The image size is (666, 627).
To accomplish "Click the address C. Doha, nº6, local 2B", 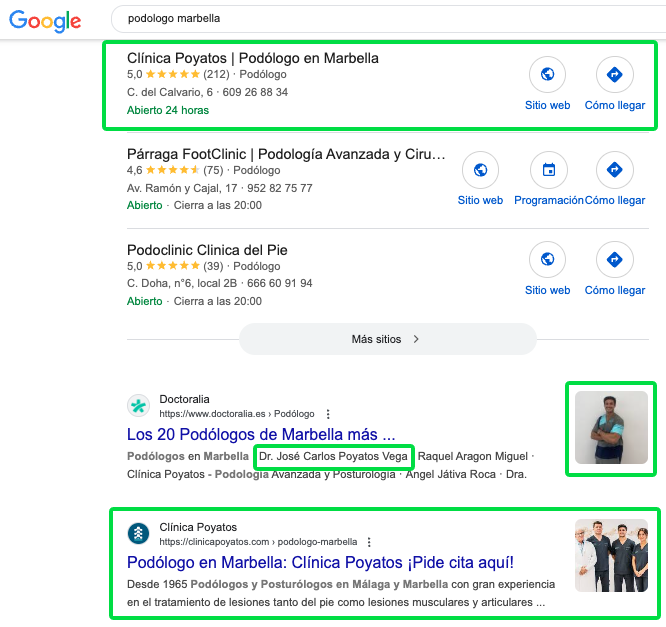I will pyautogui.click(x=182, y=283).
